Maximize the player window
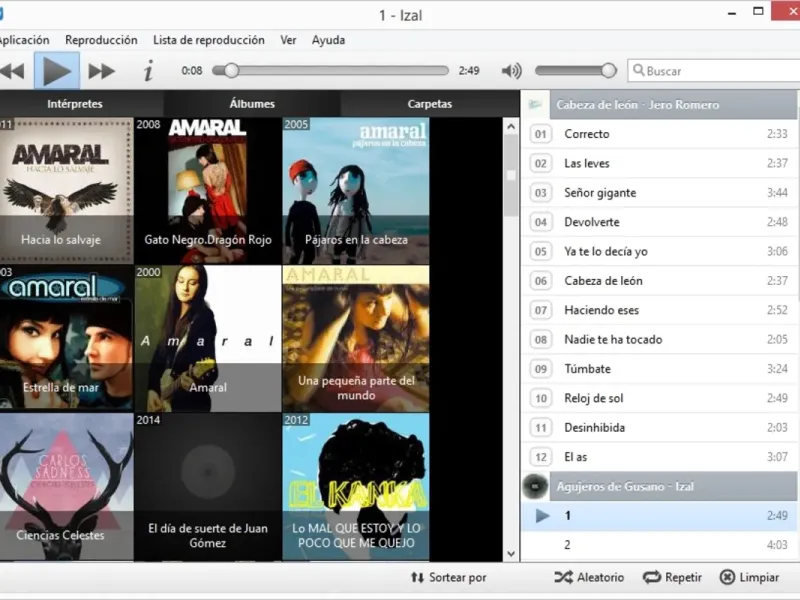The image size is (800, 600). point(758,11)
